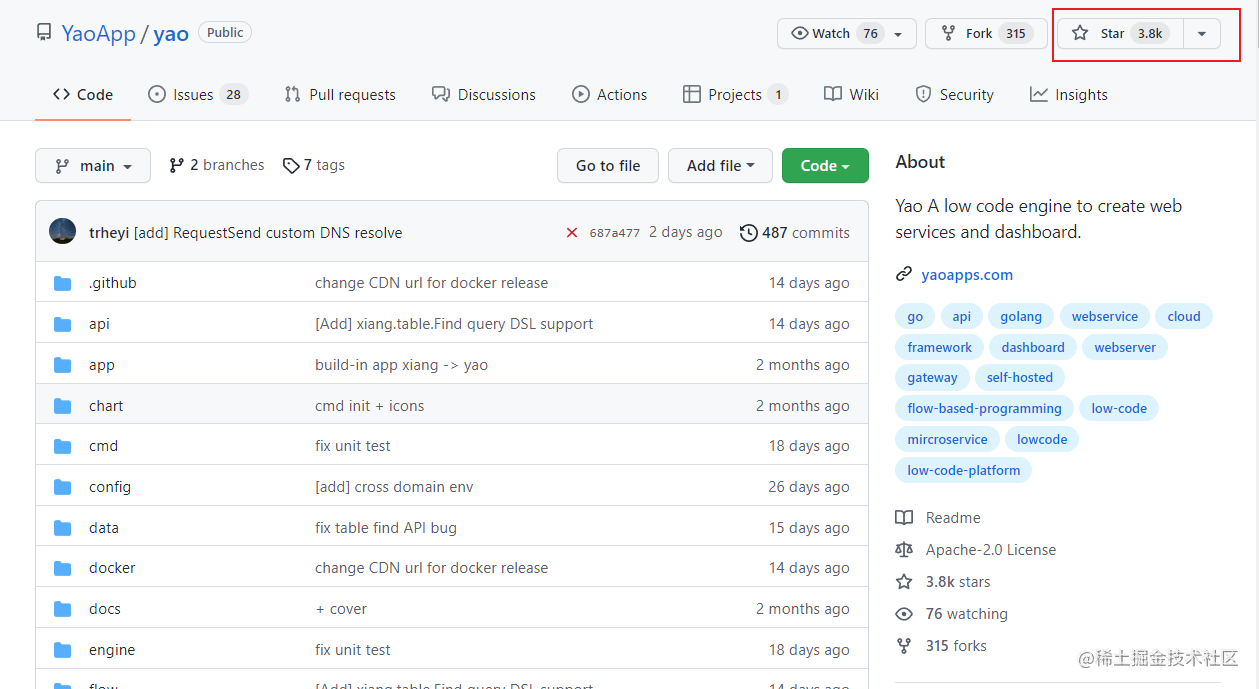This screenshot has height=689, width=1259.
Task: Open the Projects tab
Action: tap(735, 94)
